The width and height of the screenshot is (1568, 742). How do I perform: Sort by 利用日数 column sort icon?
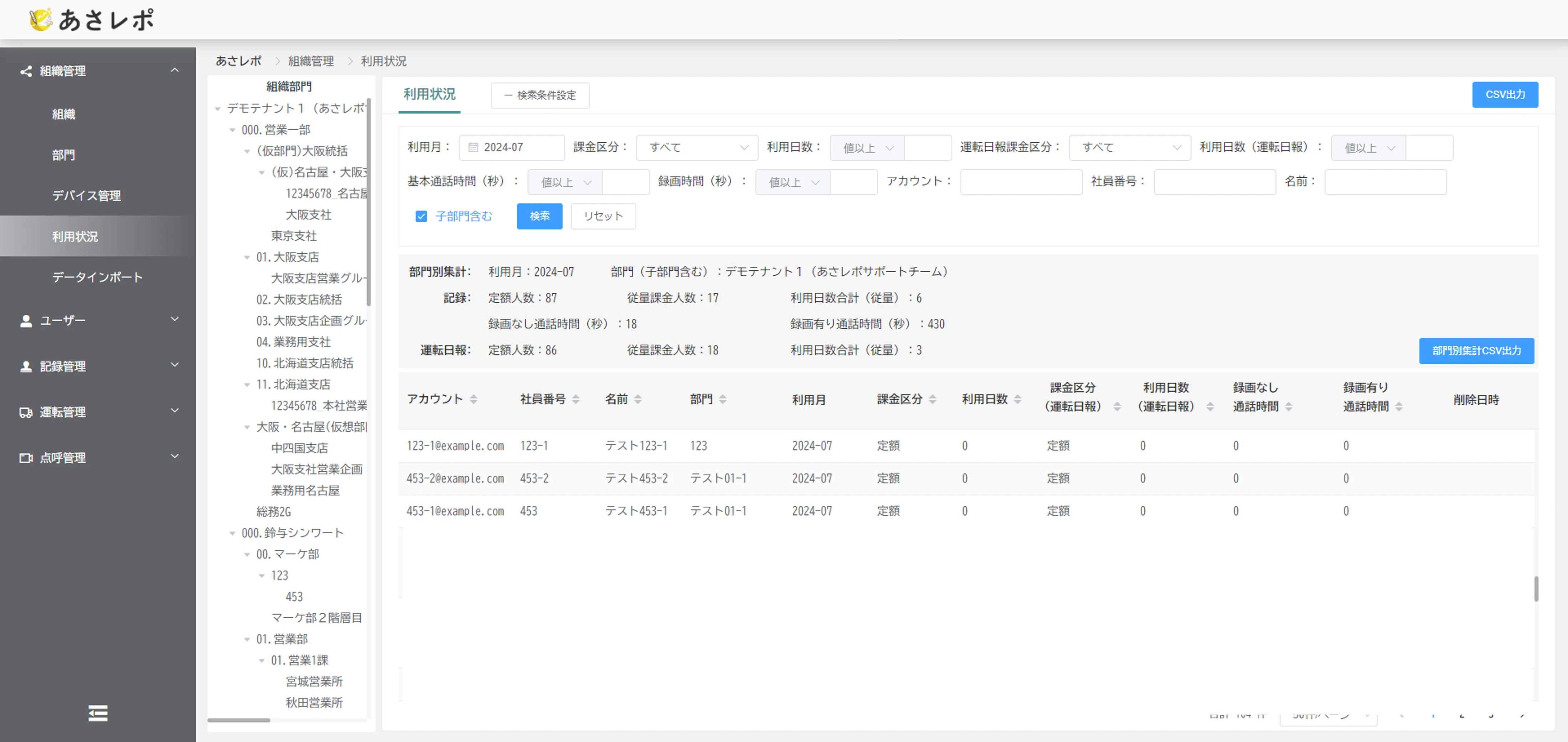click(x=1017, y=400)
